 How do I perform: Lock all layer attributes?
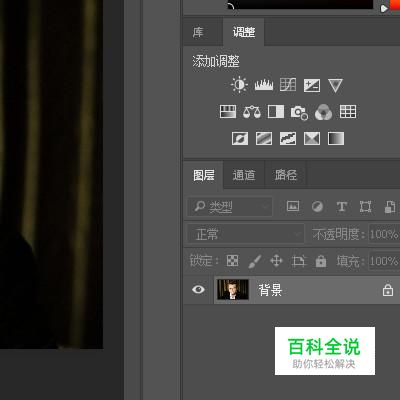[x=321, y=261]
